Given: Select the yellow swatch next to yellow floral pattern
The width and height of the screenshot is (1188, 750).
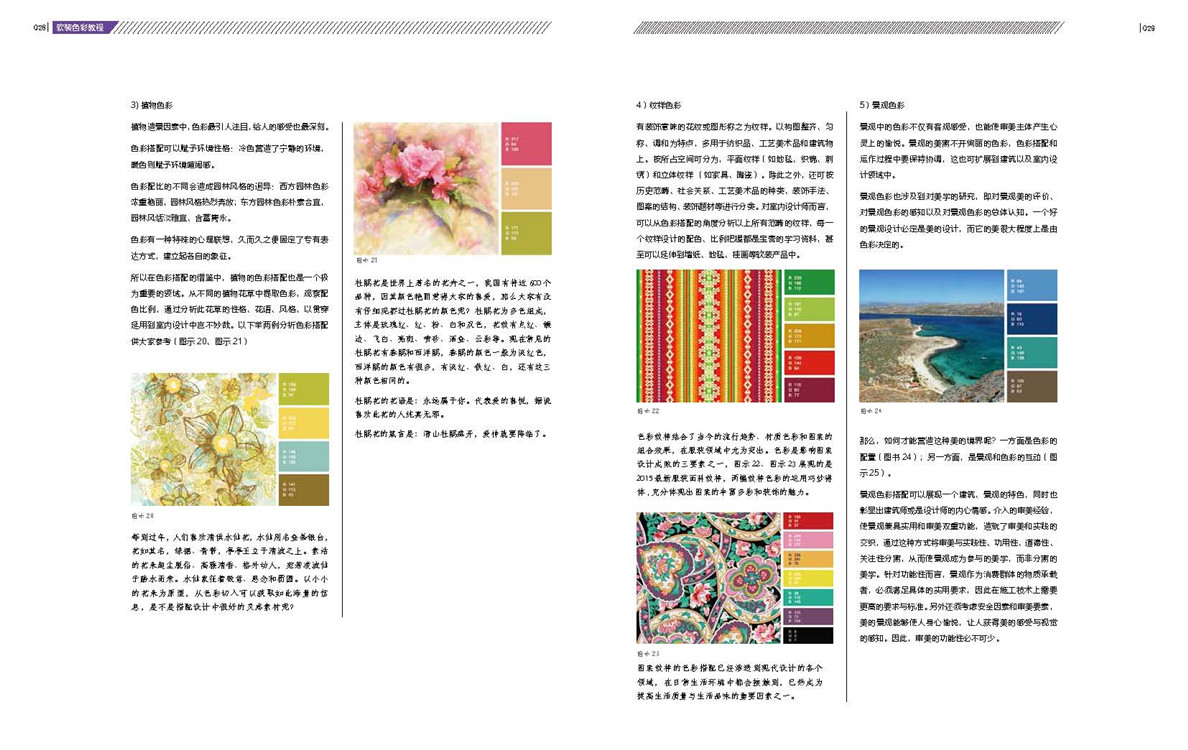Looking at the screenshot, I should coord(303,423).
